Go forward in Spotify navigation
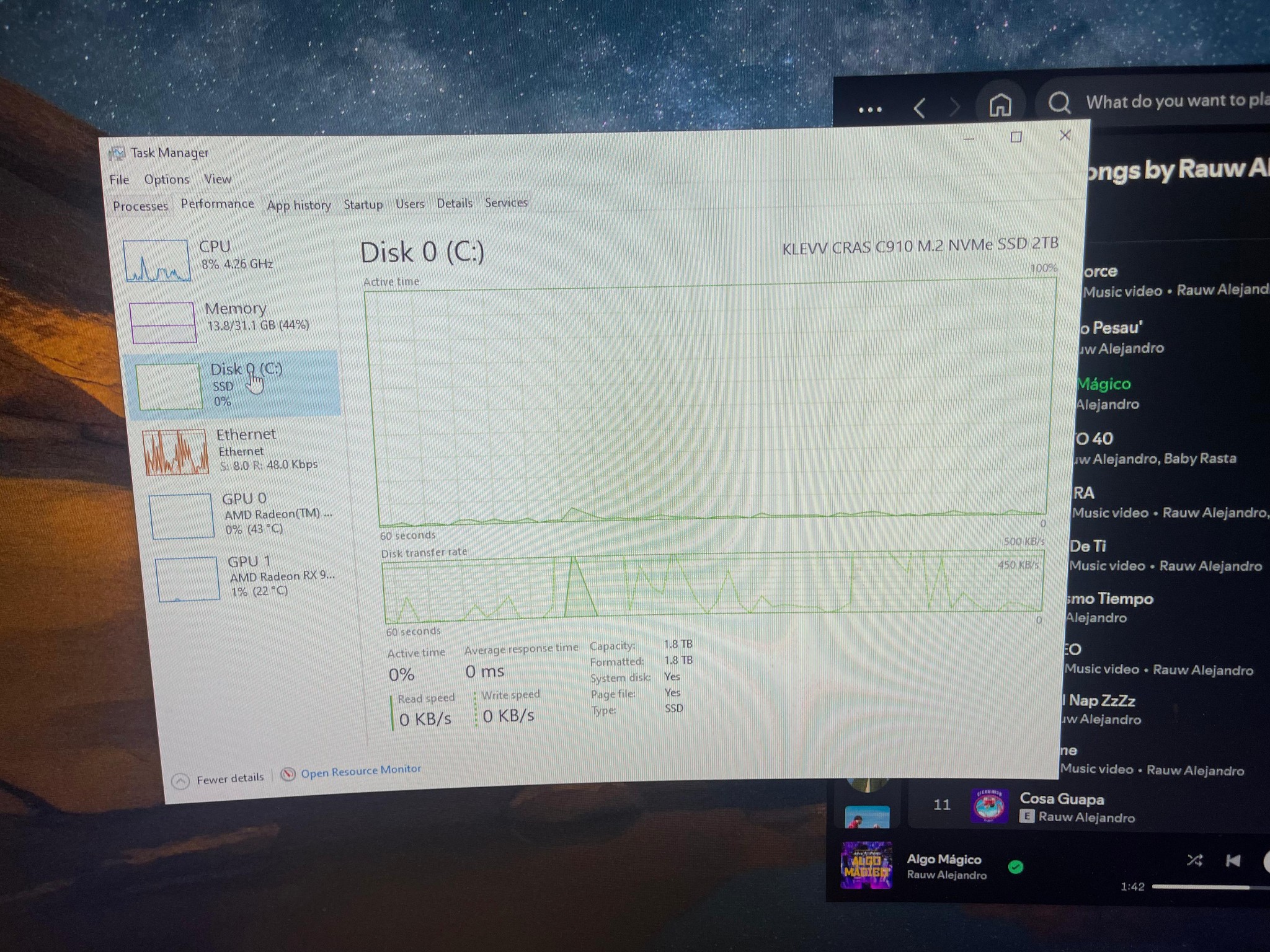Viewport: 1270px width, 952px height. click(x=954, y=107)
